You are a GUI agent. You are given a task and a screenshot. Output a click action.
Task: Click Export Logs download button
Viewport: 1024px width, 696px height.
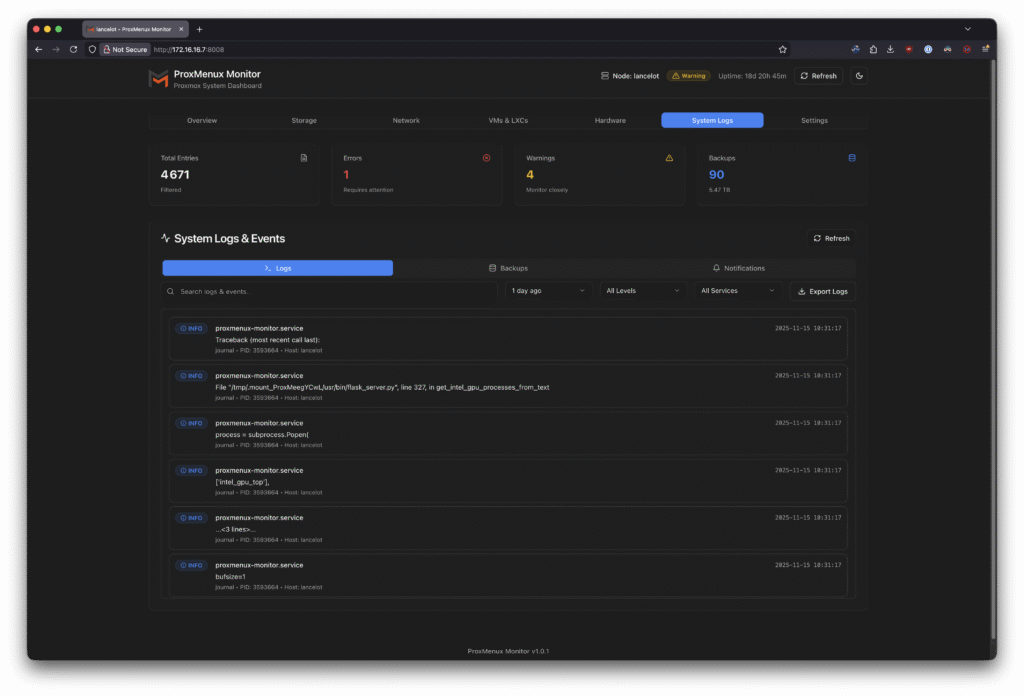tap(822, 291)
